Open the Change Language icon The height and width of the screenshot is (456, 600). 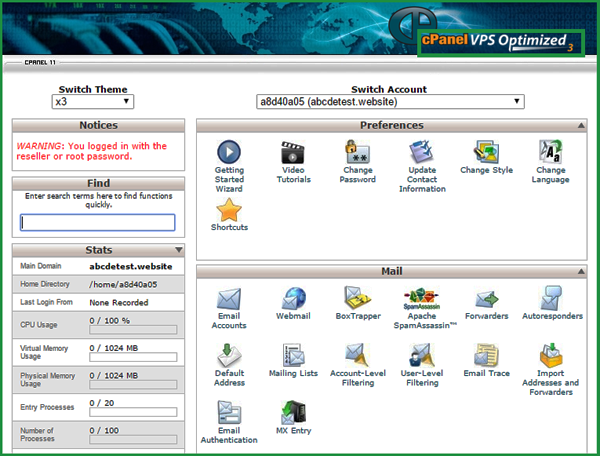click(550, 152)
